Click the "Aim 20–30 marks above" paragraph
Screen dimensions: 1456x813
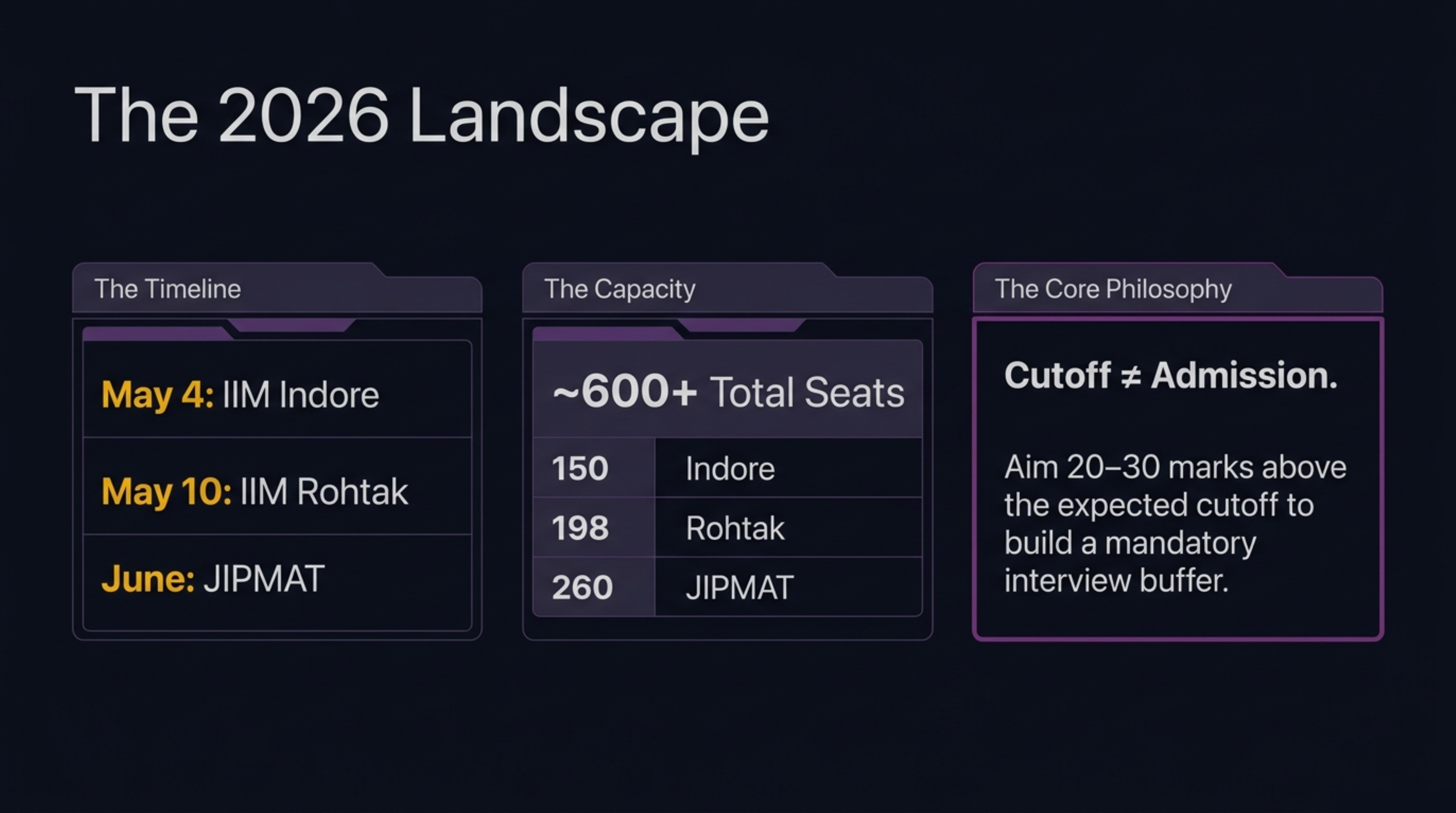point(1175,523)
